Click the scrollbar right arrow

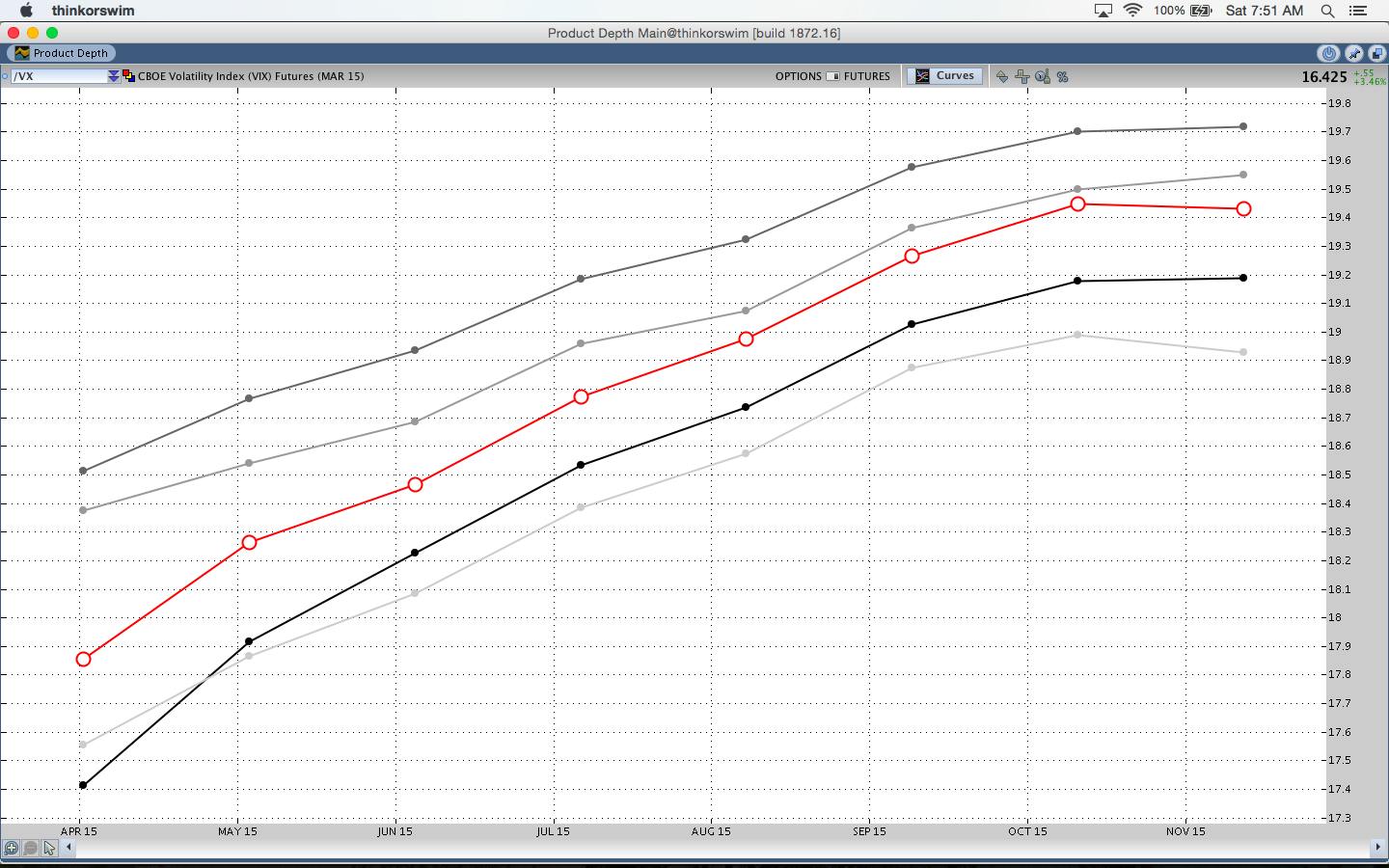click(1376, 847)
